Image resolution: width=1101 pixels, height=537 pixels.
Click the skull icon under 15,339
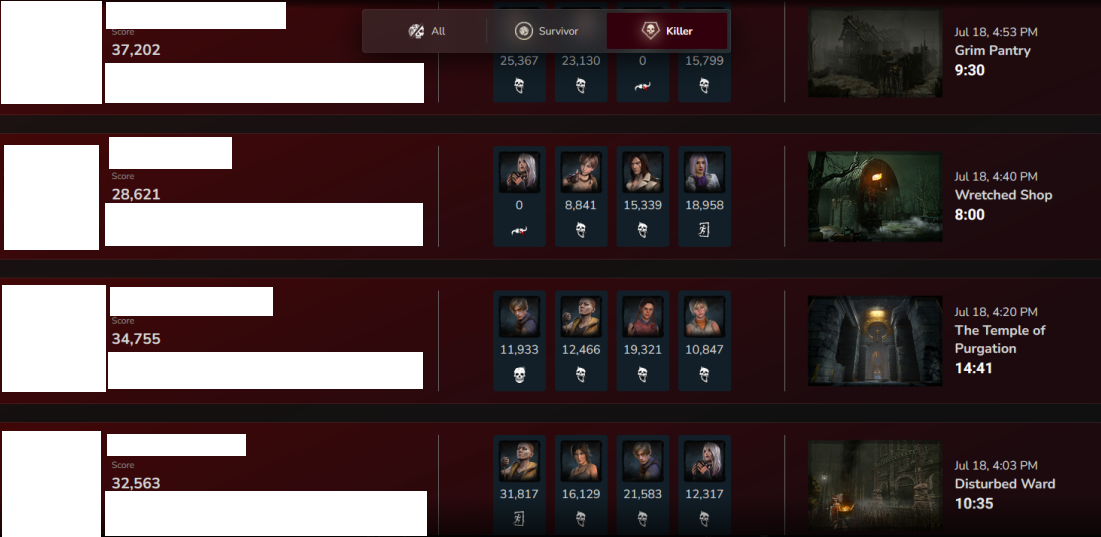click(642, 230)
